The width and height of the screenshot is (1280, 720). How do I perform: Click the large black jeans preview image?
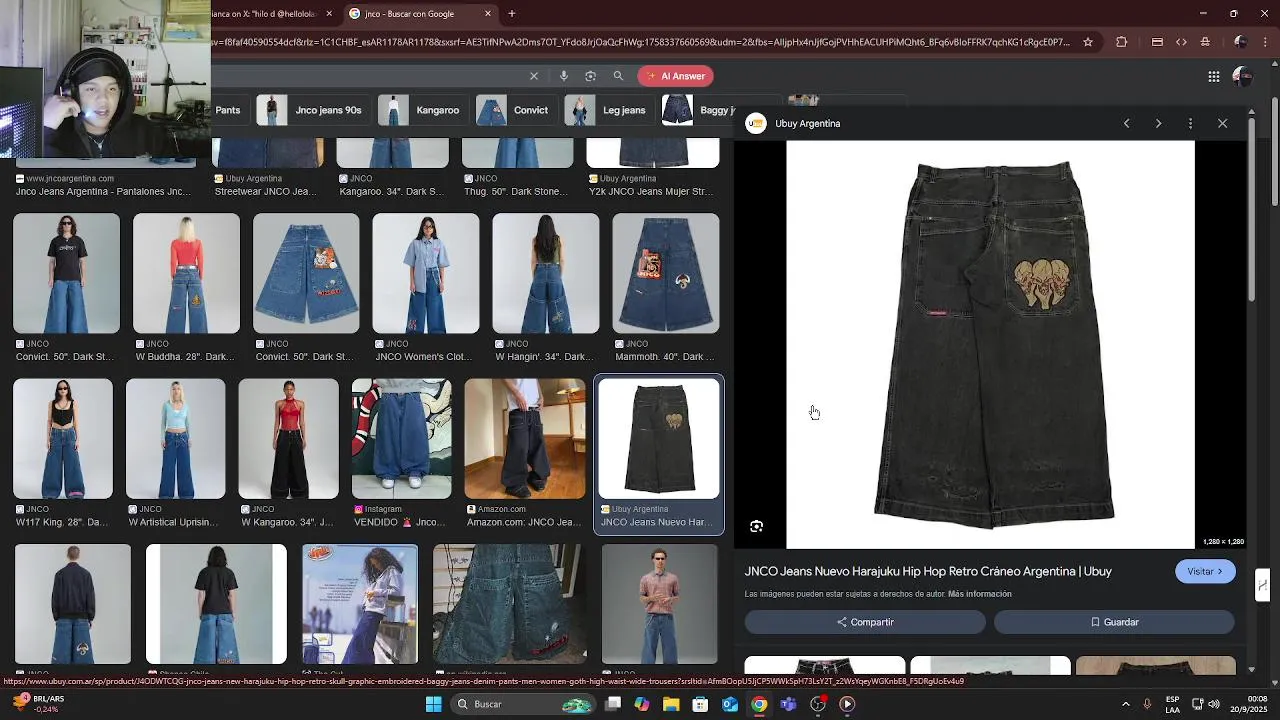pos(990,345)
